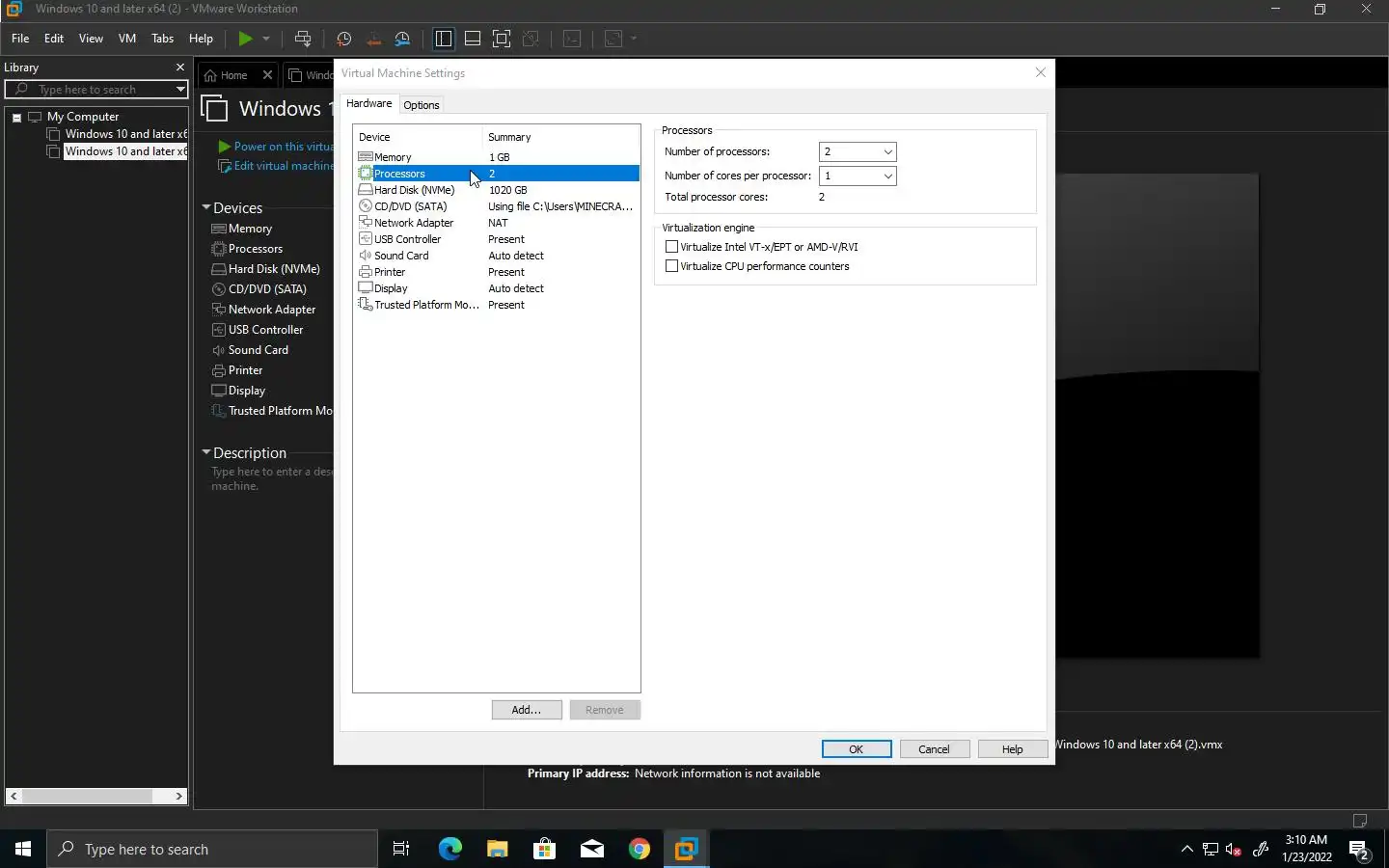Collapse the Description section
This screenshot has height=868, width=1389.
coord(205,452)
